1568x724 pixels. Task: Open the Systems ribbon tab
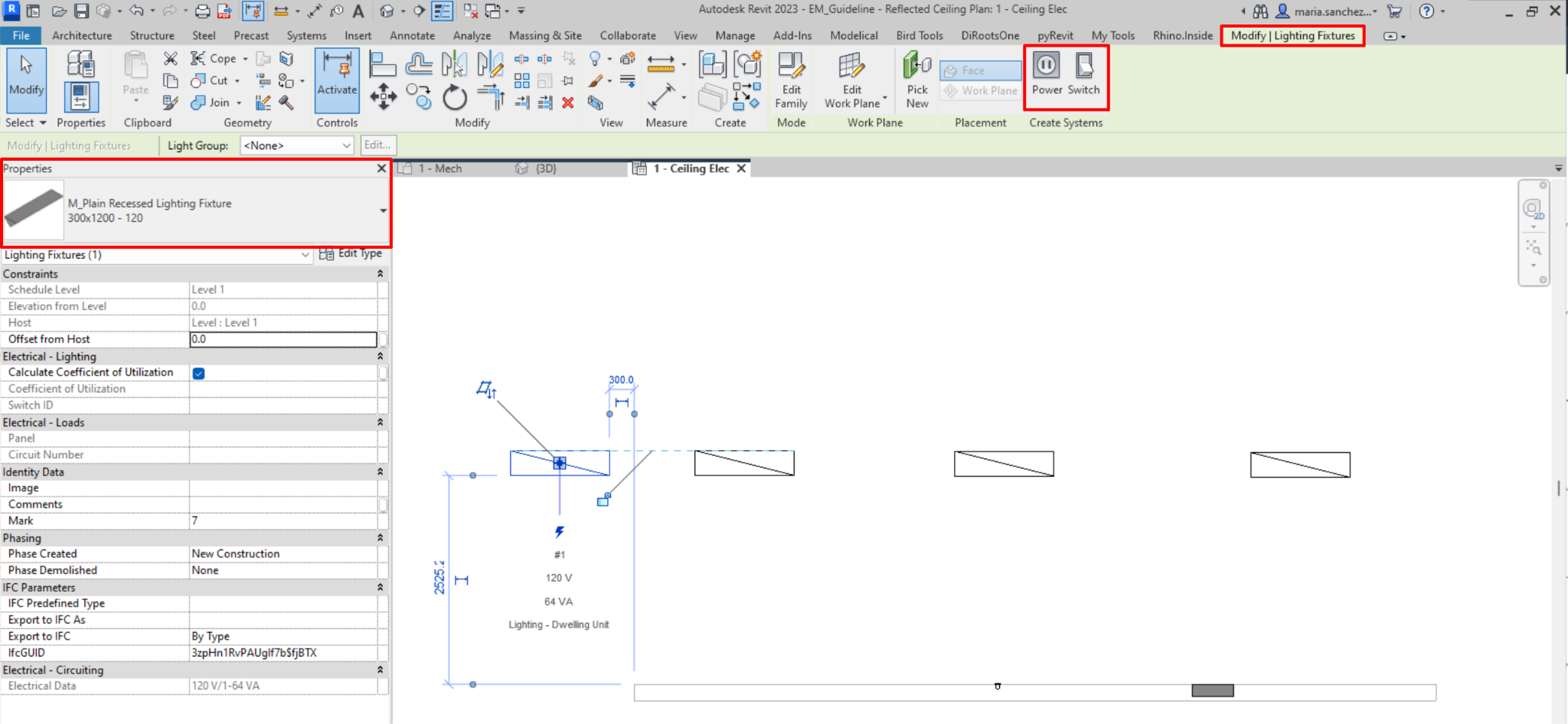point(306,35)
